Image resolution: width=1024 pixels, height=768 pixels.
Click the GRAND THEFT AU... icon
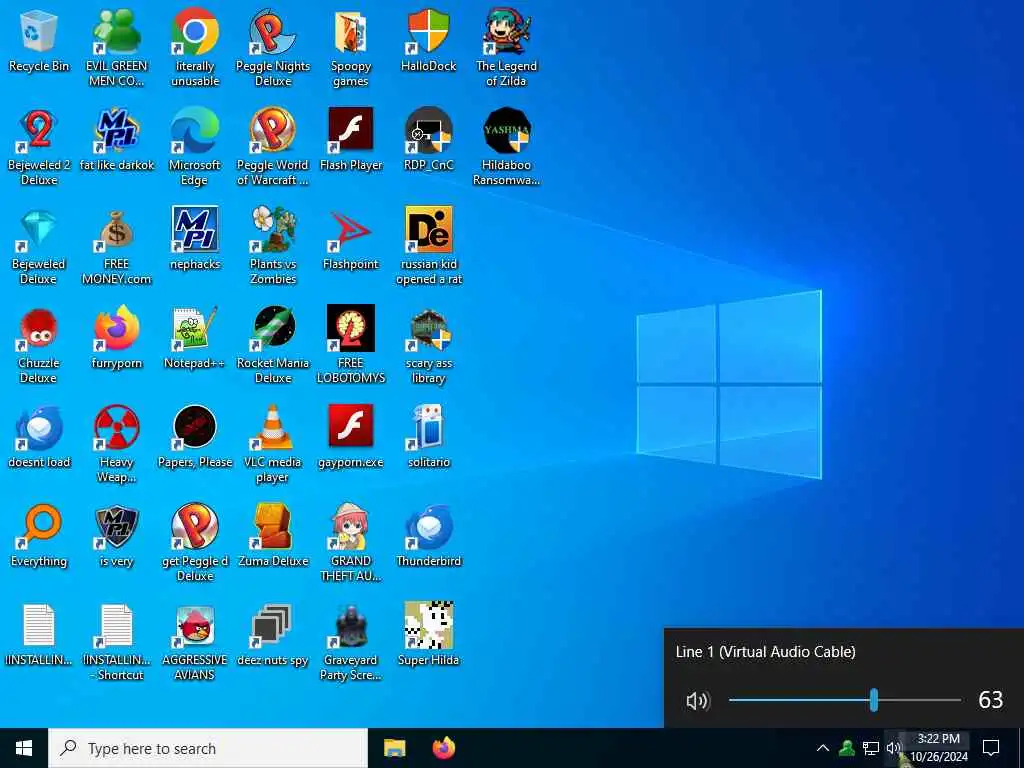coord(351,526)
